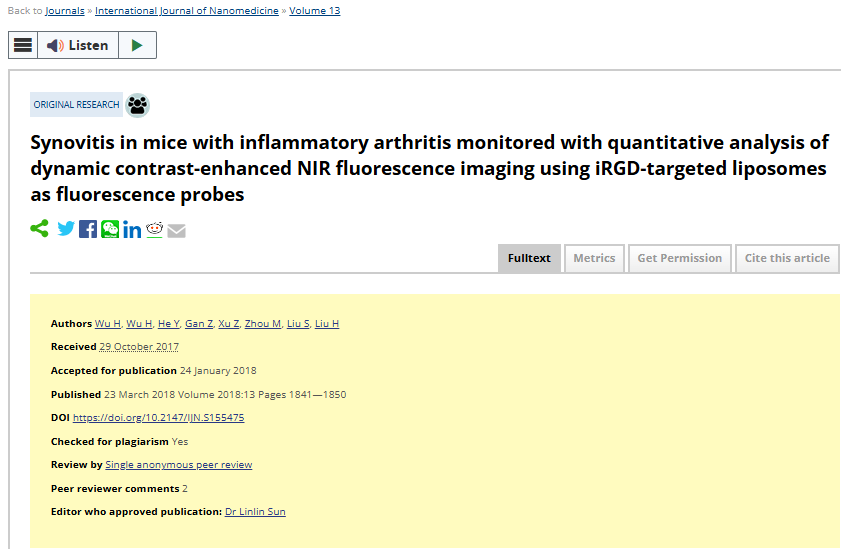Viewport: 841px width, 549px height.
Task: Open the green share icon
Action: [x=40, y=228]
